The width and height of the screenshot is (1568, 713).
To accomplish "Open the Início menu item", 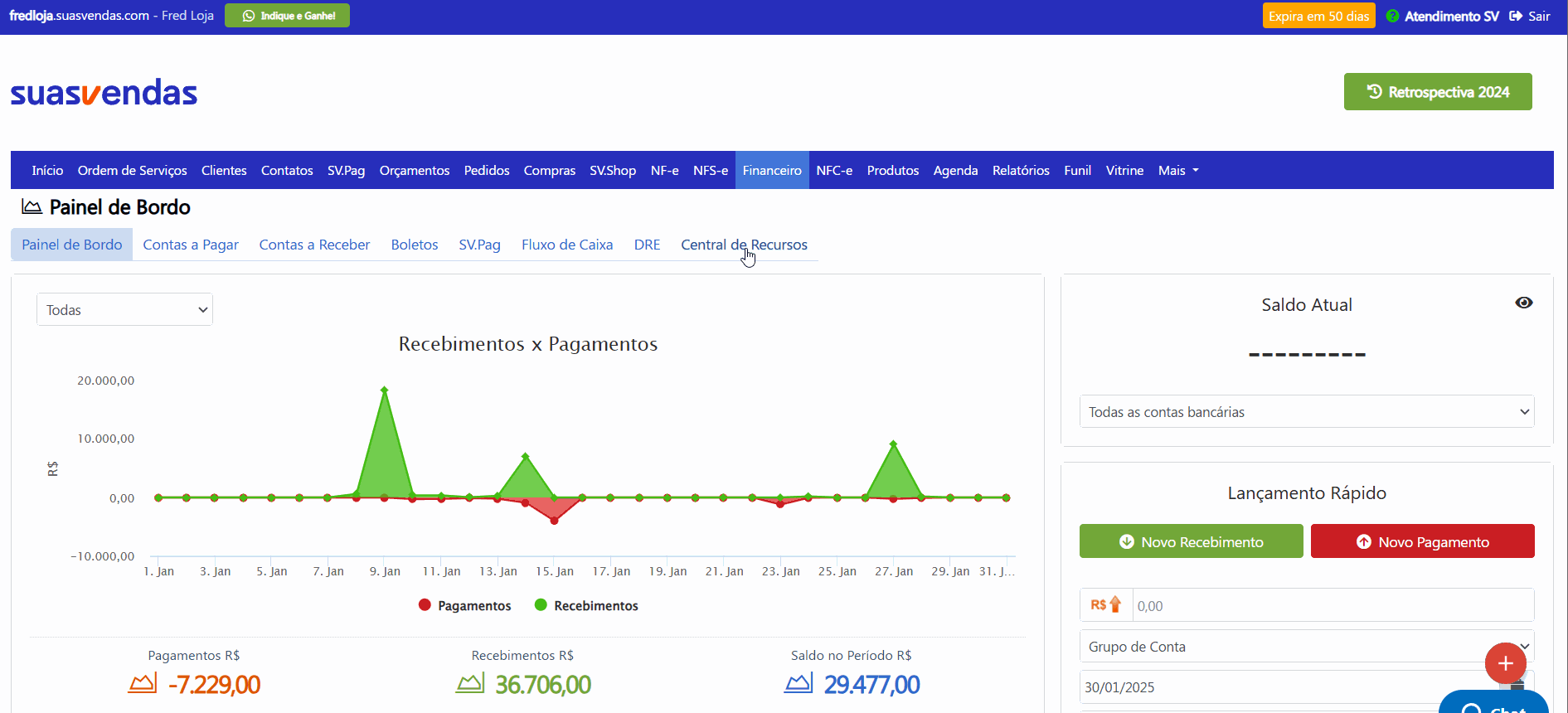I will click(47, 170).
